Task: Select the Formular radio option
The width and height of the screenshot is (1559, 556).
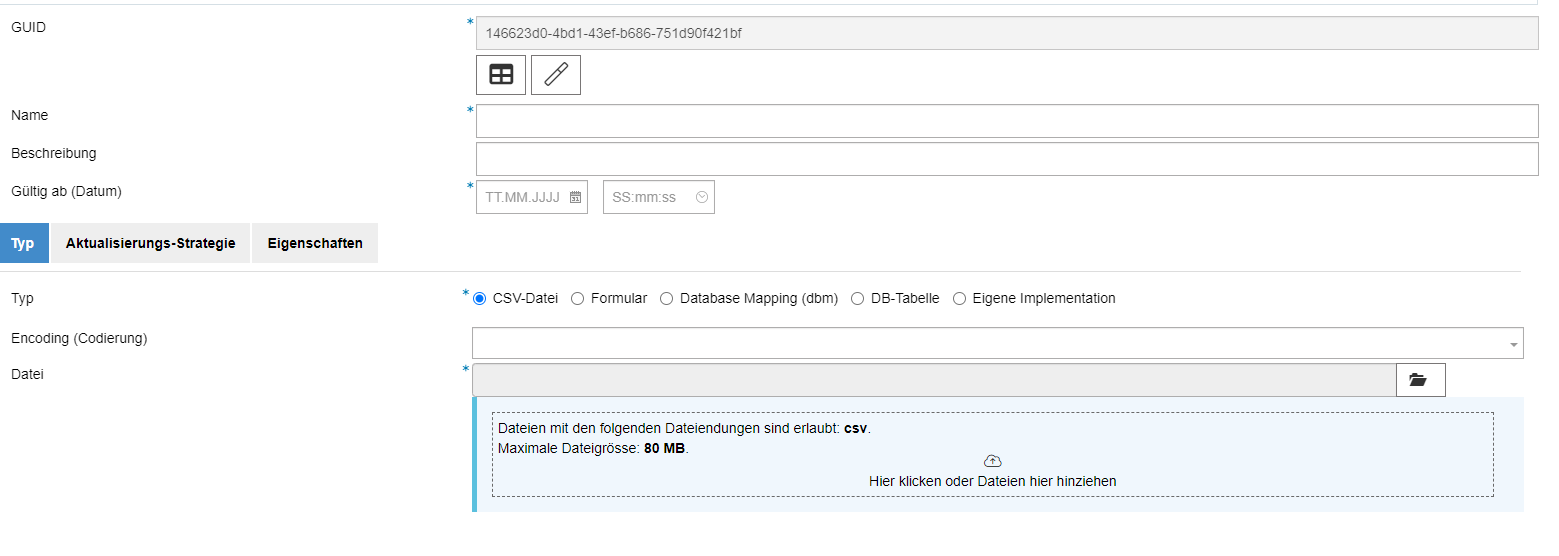Action: coord(578,298)
